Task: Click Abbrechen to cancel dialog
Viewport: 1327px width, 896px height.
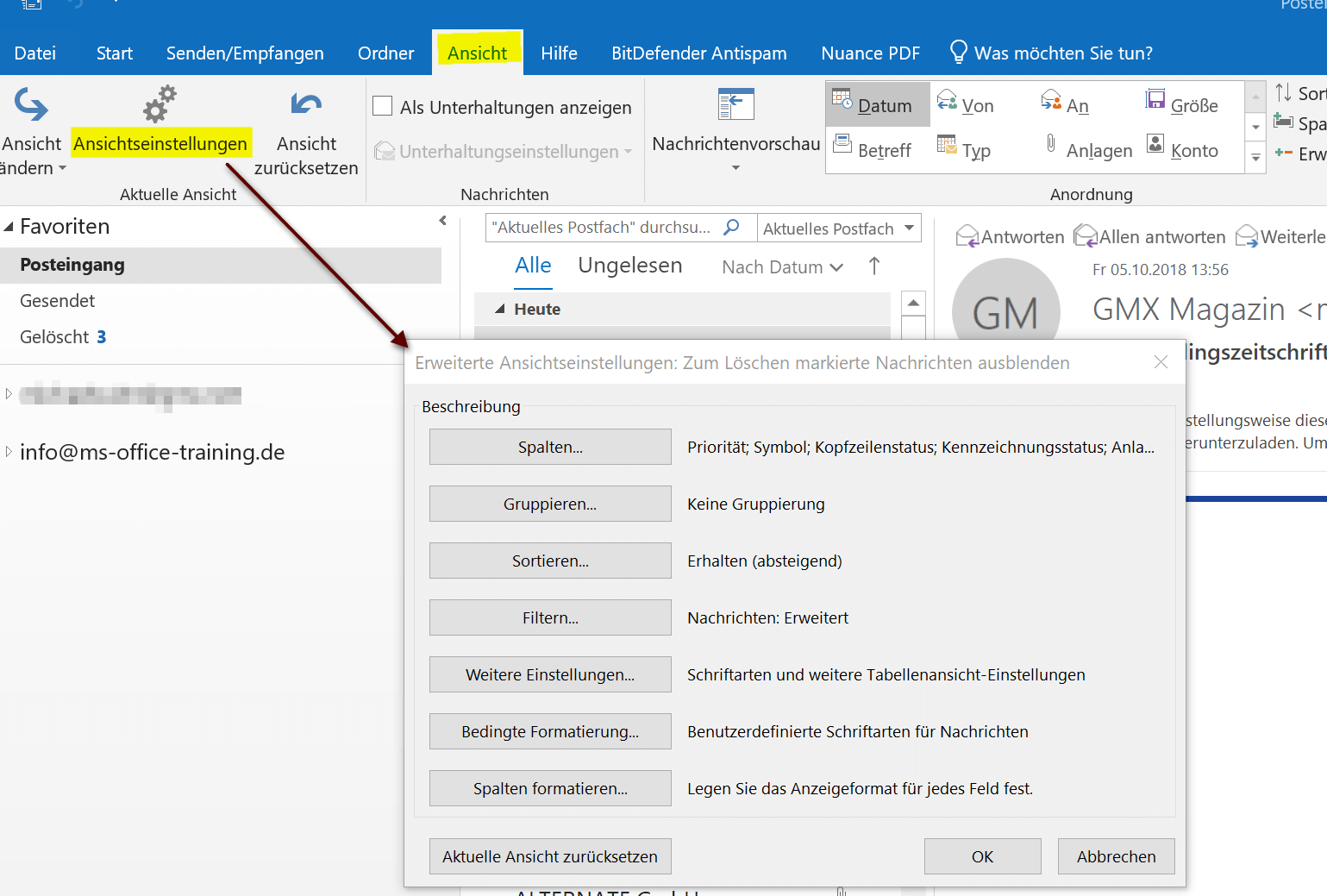Action: coord(1116,856)
